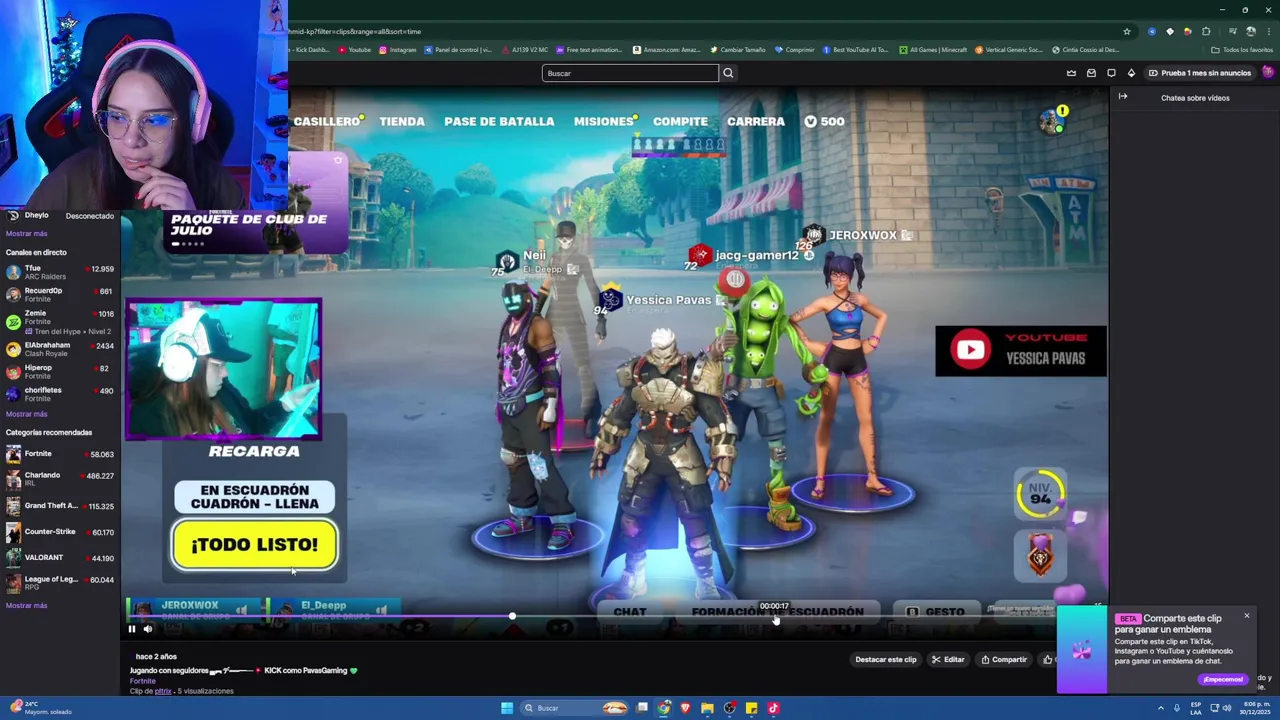Click CASILLERO tab in video
The height and width of the screenshot is (720, 1280).
pyautogui.click(x=327, y=121)
